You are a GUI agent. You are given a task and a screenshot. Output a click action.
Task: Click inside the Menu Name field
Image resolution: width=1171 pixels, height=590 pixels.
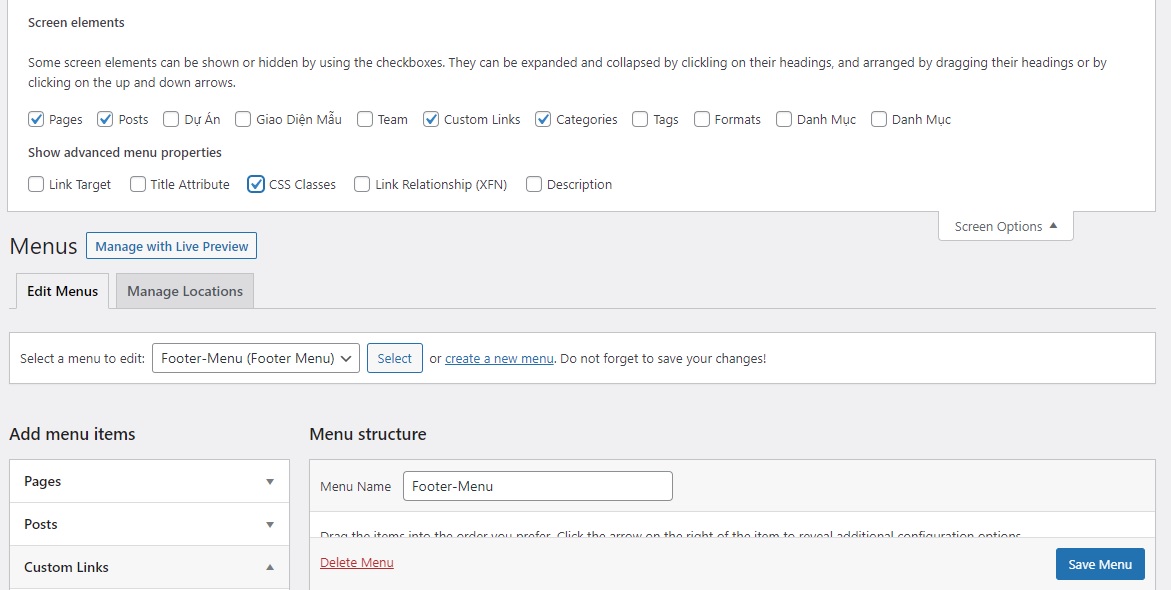point(537,486)
